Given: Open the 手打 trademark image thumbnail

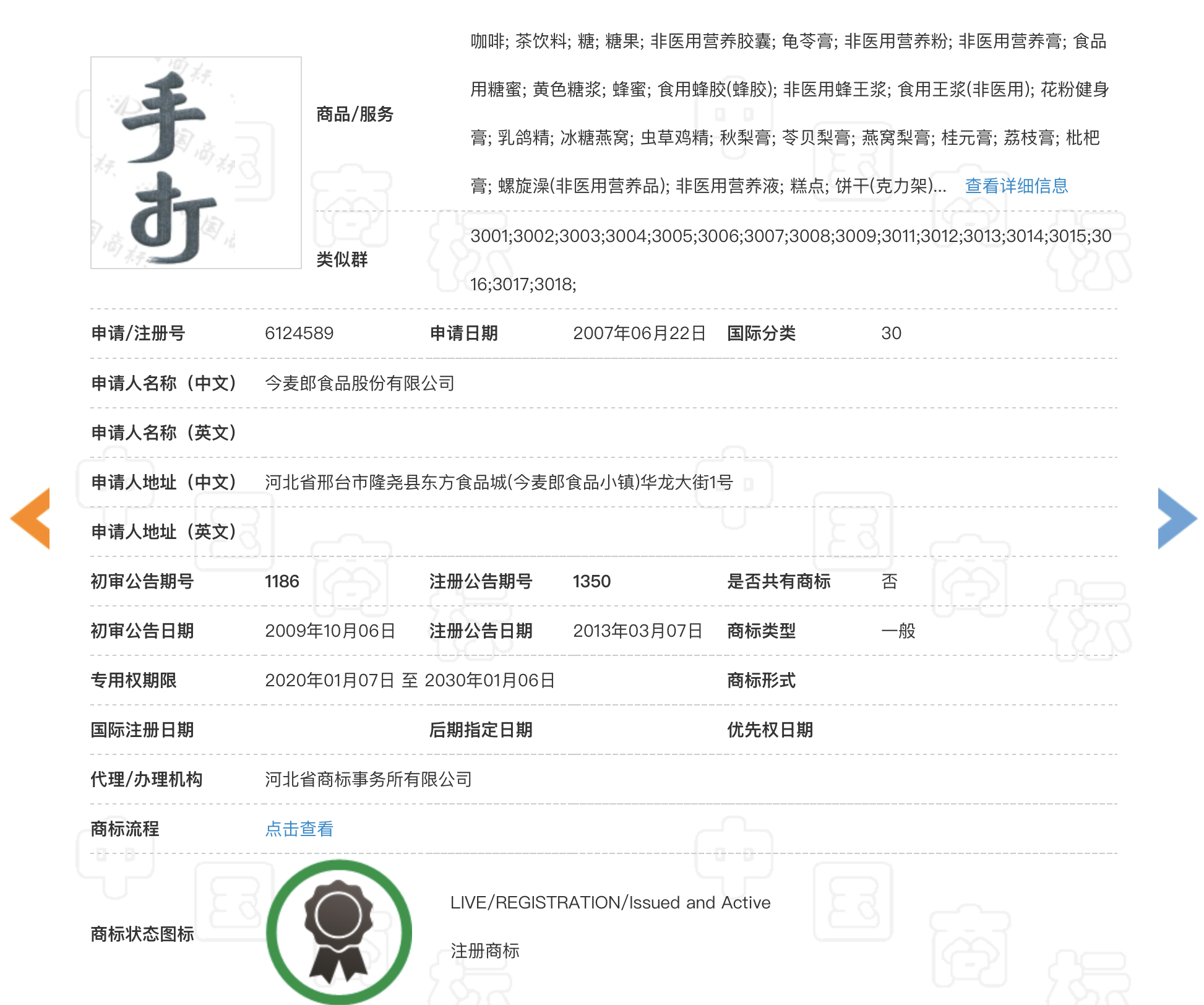Looking at the screenshot, I should [x=196, y=163].
